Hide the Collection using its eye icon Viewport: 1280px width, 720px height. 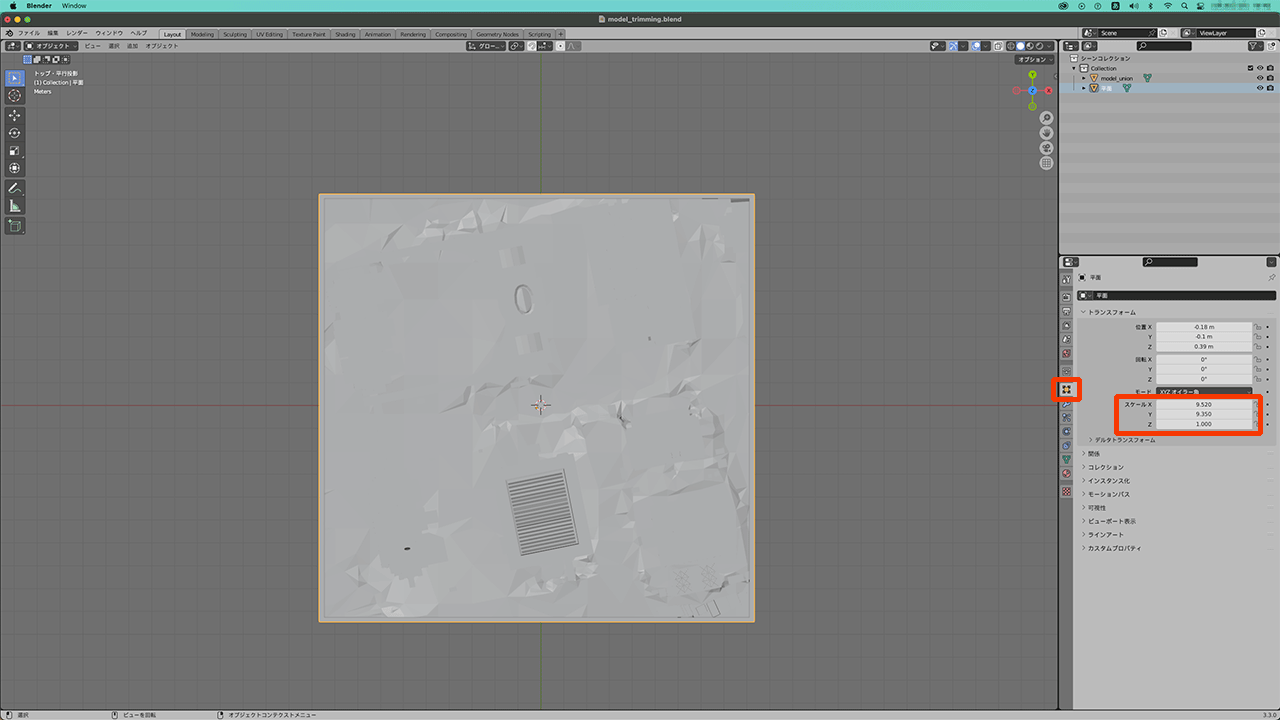[1260, 68]
